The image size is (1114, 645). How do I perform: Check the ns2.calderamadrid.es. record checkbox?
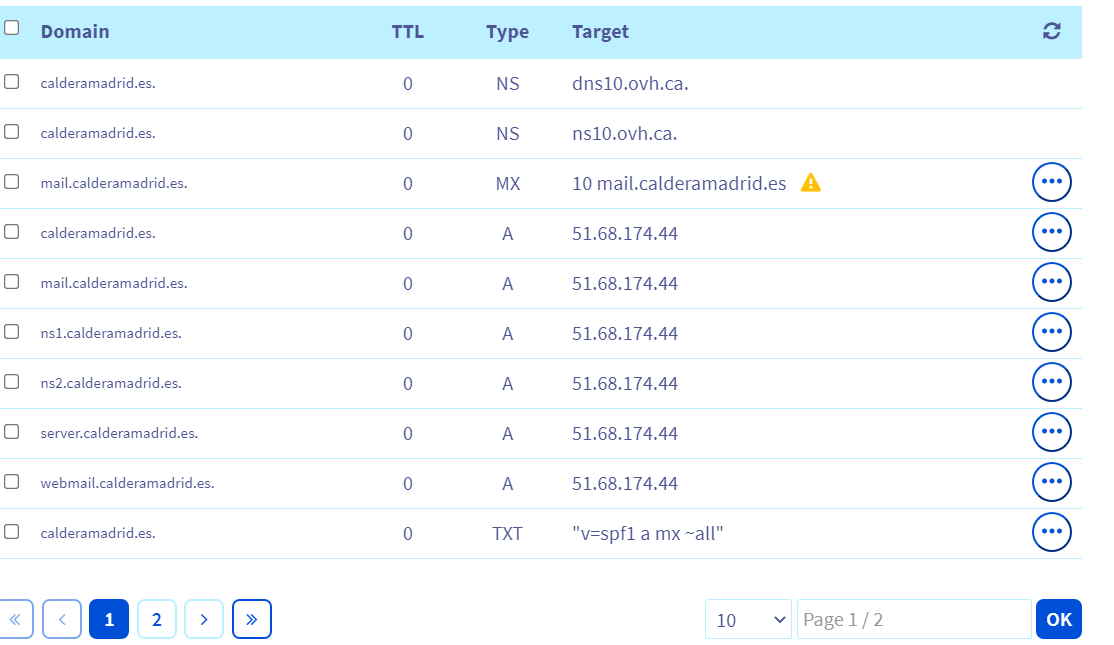[12, 382]
